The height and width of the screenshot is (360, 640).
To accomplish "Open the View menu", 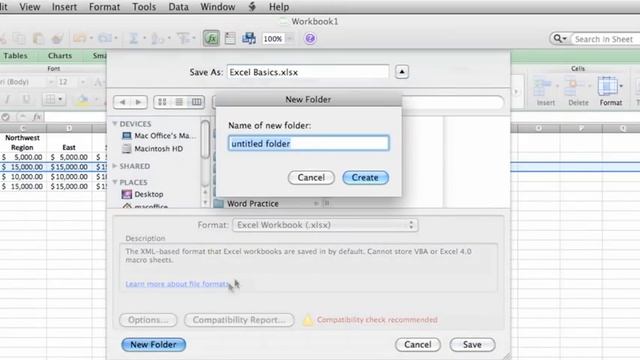I will click(x=30, y=7).
